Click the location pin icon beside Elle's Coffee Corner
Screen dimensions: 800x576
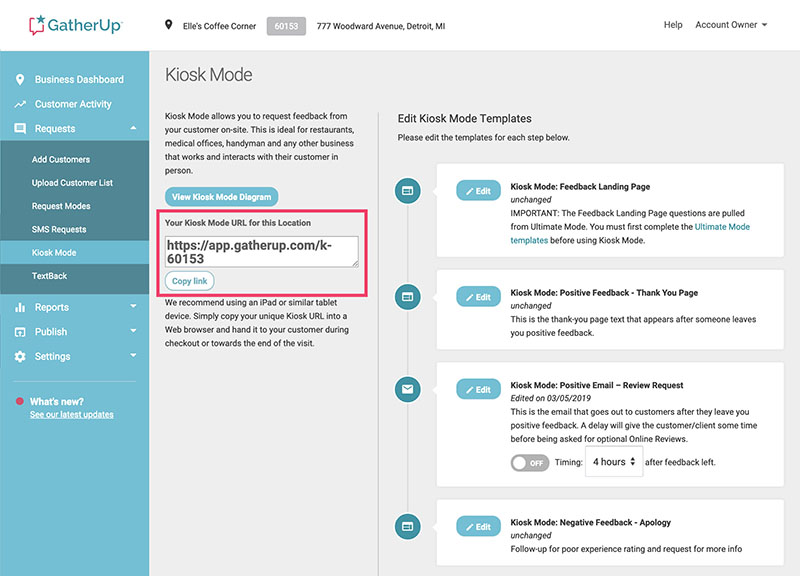(x=168, y=25)
